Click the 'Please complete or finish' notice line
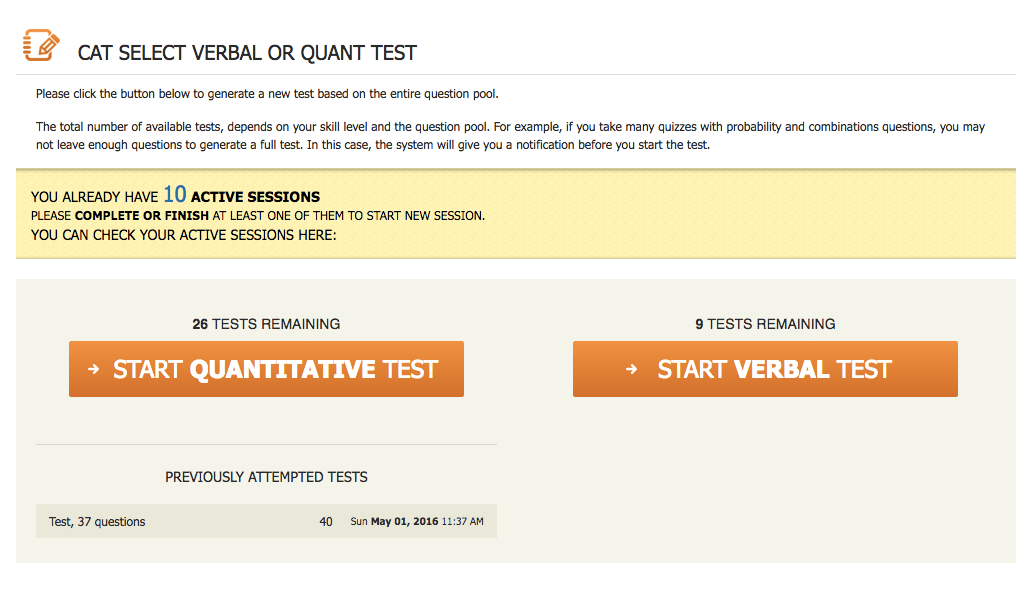 (x=258, y=215)
